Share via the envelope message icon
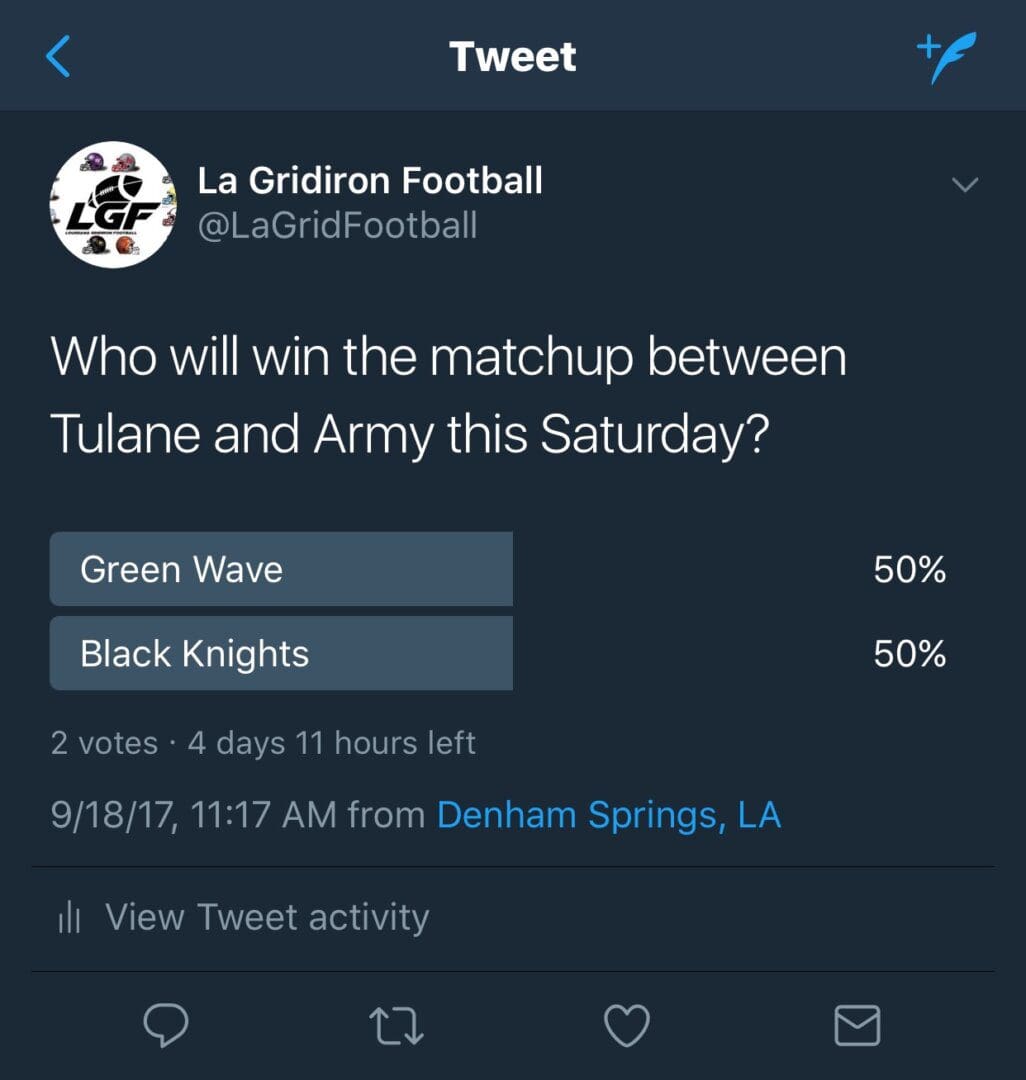This screenshot has height=1080, width=1026. pyautogui.click(x=857, y=1026)
